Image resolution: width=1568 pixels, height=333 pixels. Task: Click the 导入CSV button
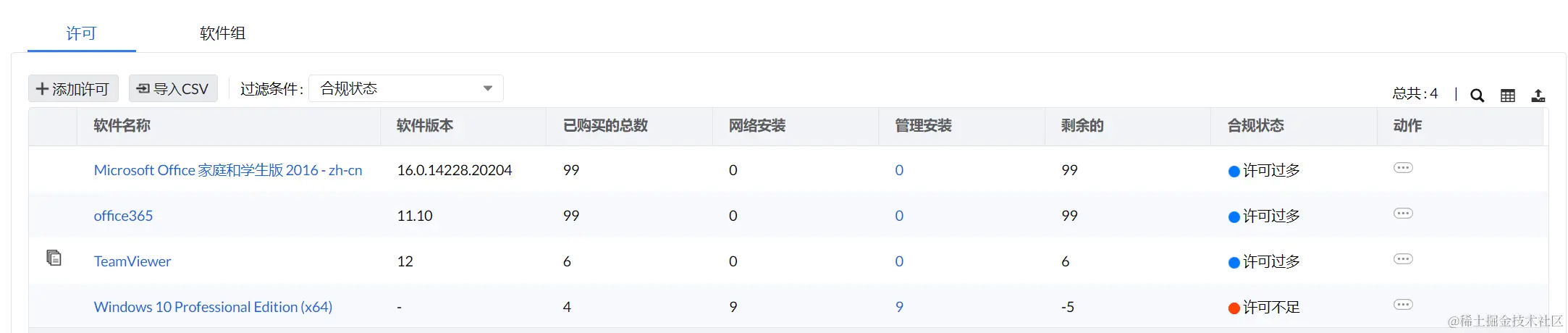(x=173, y=88)
